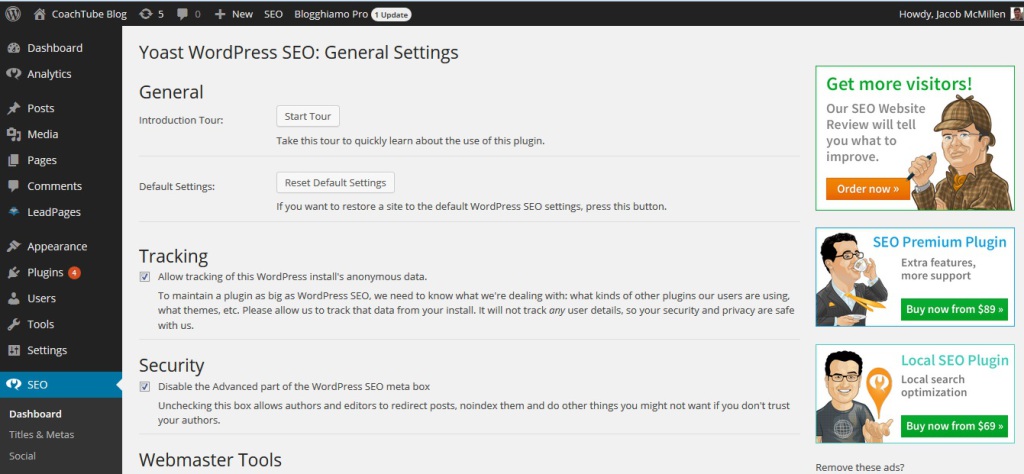The height and width of the screenshot is (474, 1024).
Task: Click the Posts pin icon in sidebar
Action: pos(13,108)
